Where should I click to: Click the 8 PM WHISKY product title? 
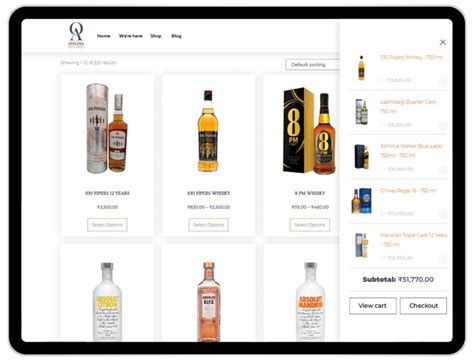(310, 193)
